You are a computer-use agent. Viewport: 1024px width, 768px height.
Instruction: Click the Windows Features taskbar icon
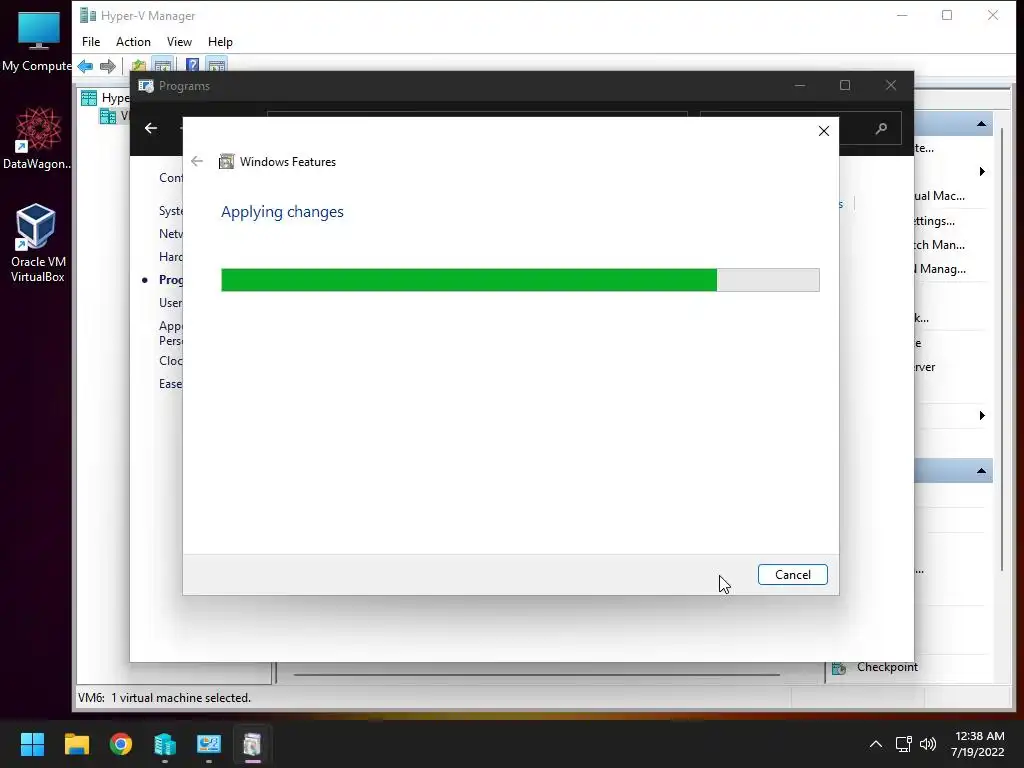[x=253, y=744]
